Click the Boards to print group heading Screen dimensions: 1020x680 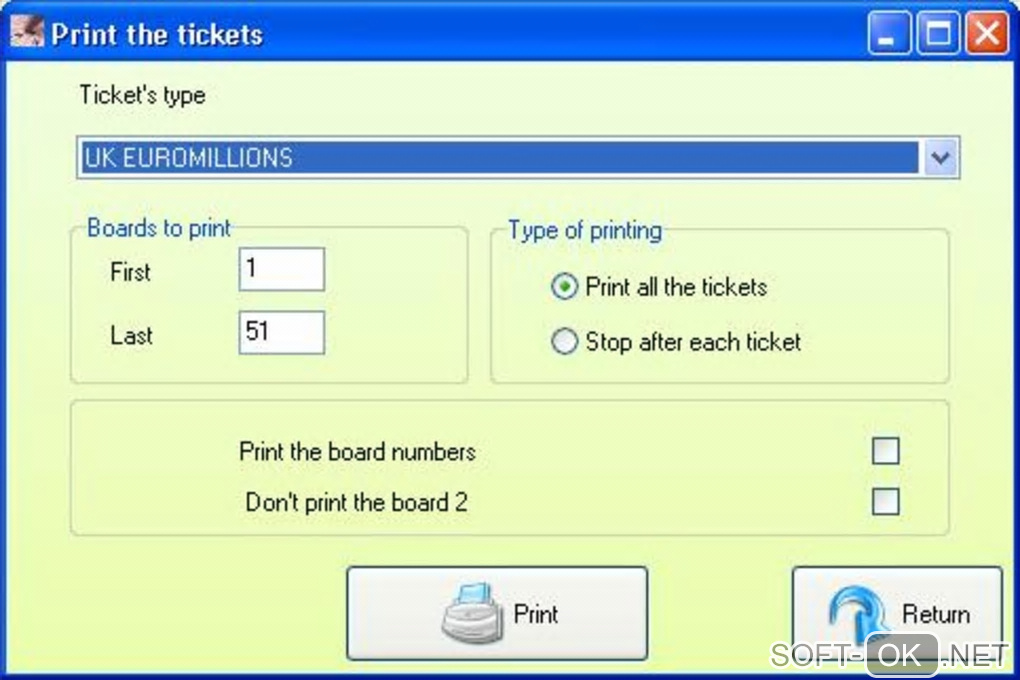(x=159, y=228)
